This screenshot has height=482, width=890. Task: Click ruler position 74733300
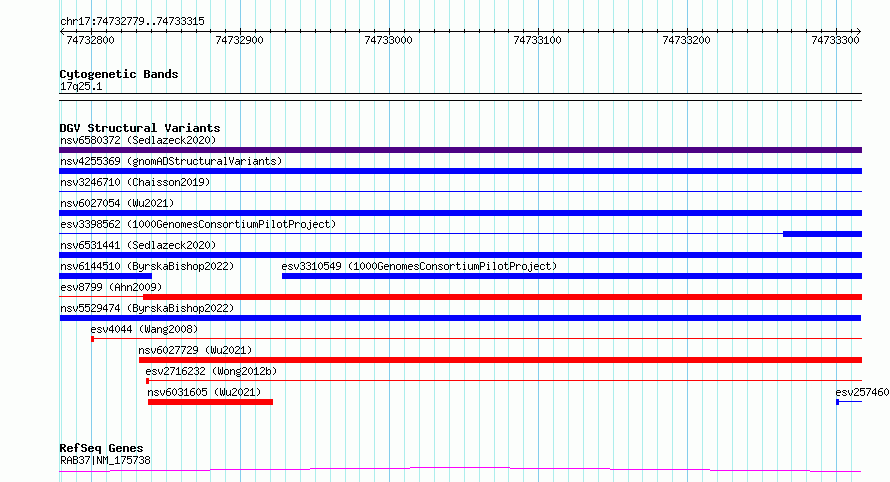[836, 40]
